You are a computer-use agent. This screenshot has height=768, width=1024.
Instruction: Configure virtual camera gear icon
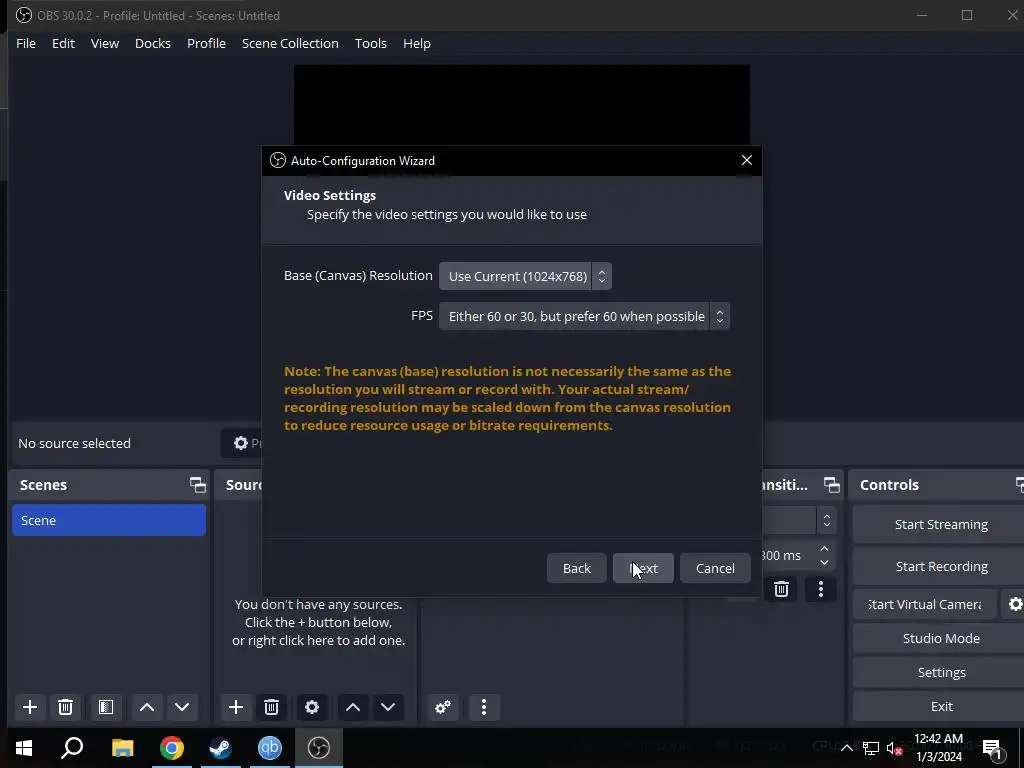(x=1014, y=604)
